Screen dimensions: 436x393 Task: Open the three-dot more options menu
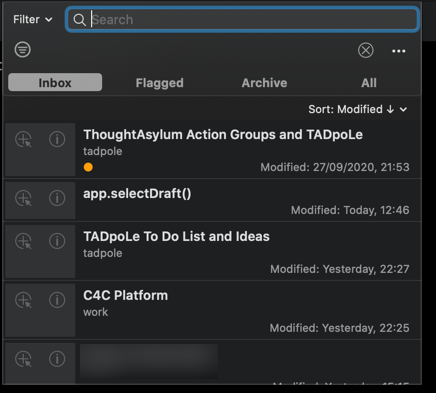click(399, 51)
